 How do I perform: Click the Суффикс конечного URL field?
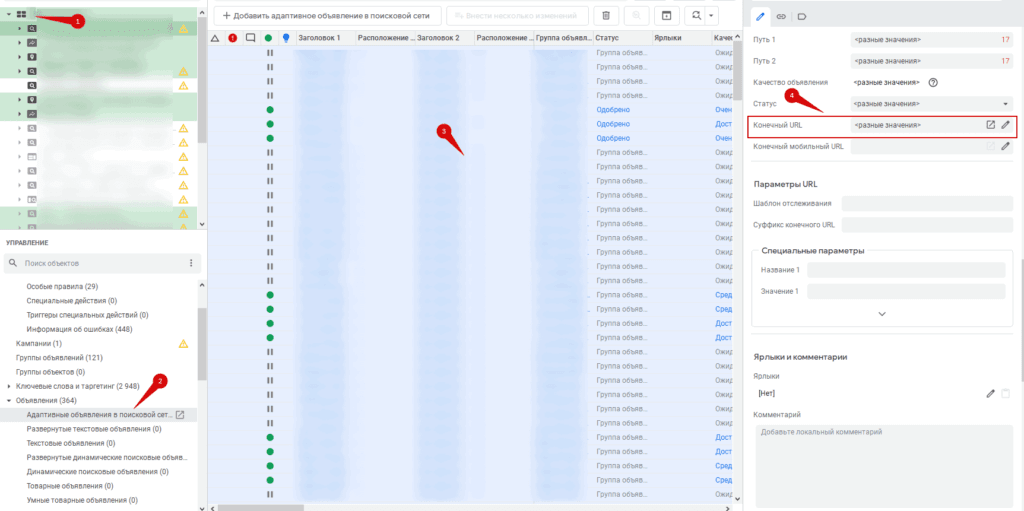pos(927,225)
